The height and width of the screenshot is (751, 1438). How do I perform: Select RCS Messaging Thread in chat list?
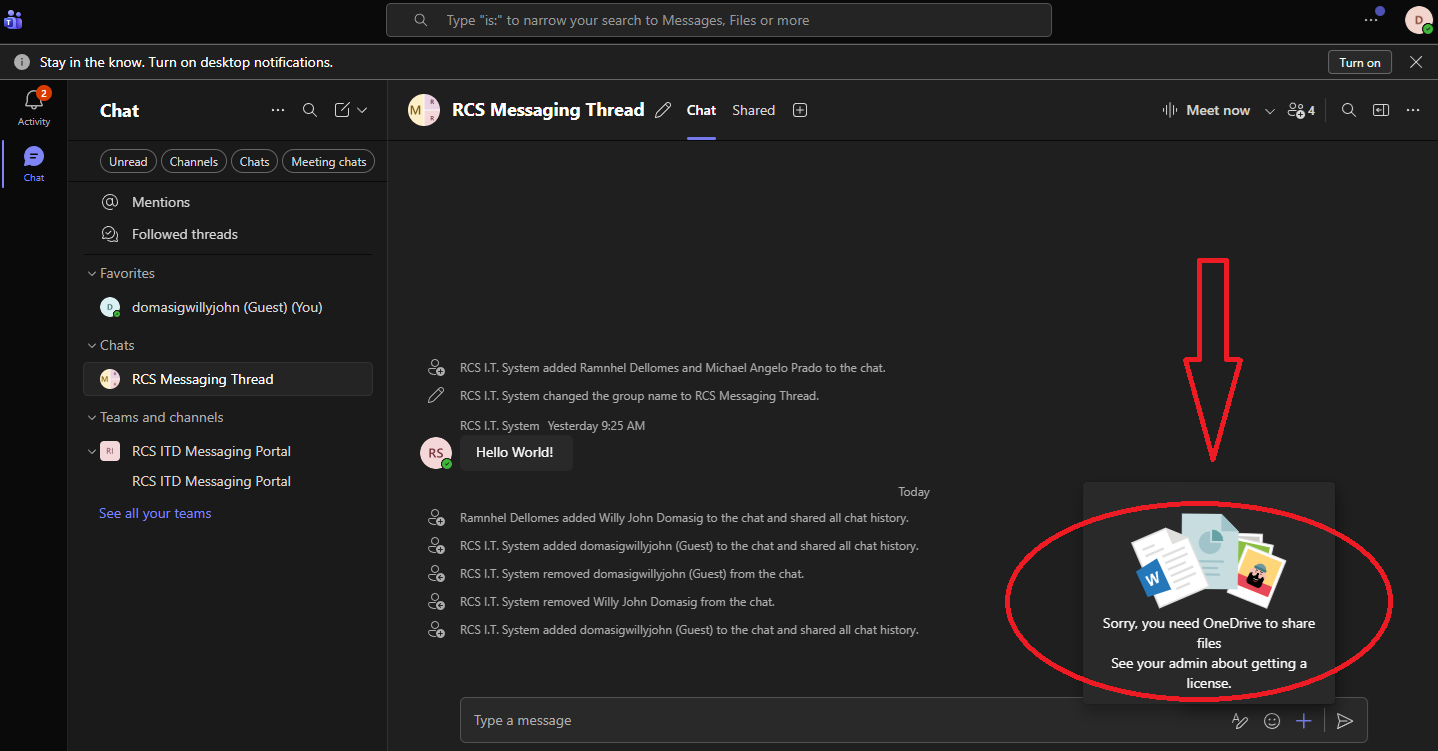click(228, 379)
